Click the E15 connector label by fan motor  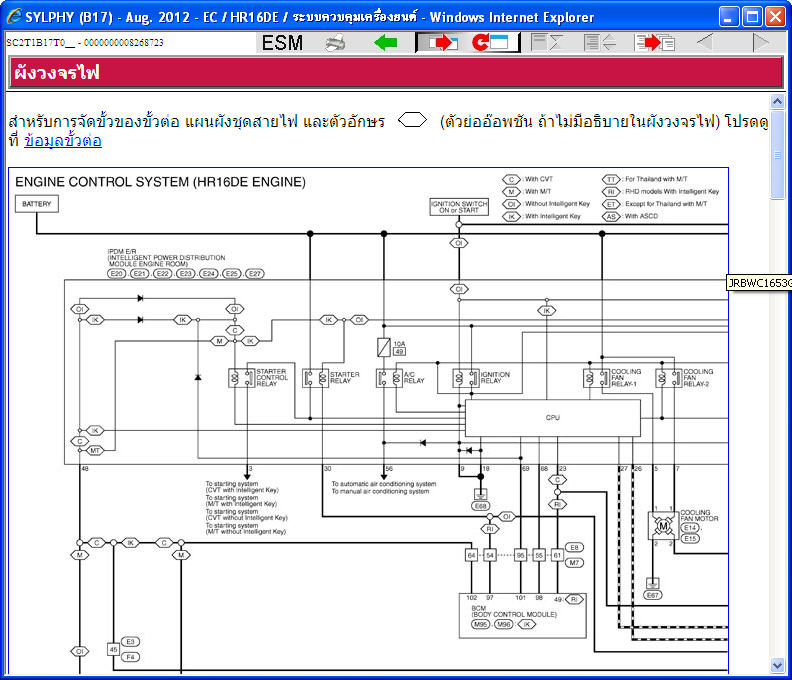690,539
